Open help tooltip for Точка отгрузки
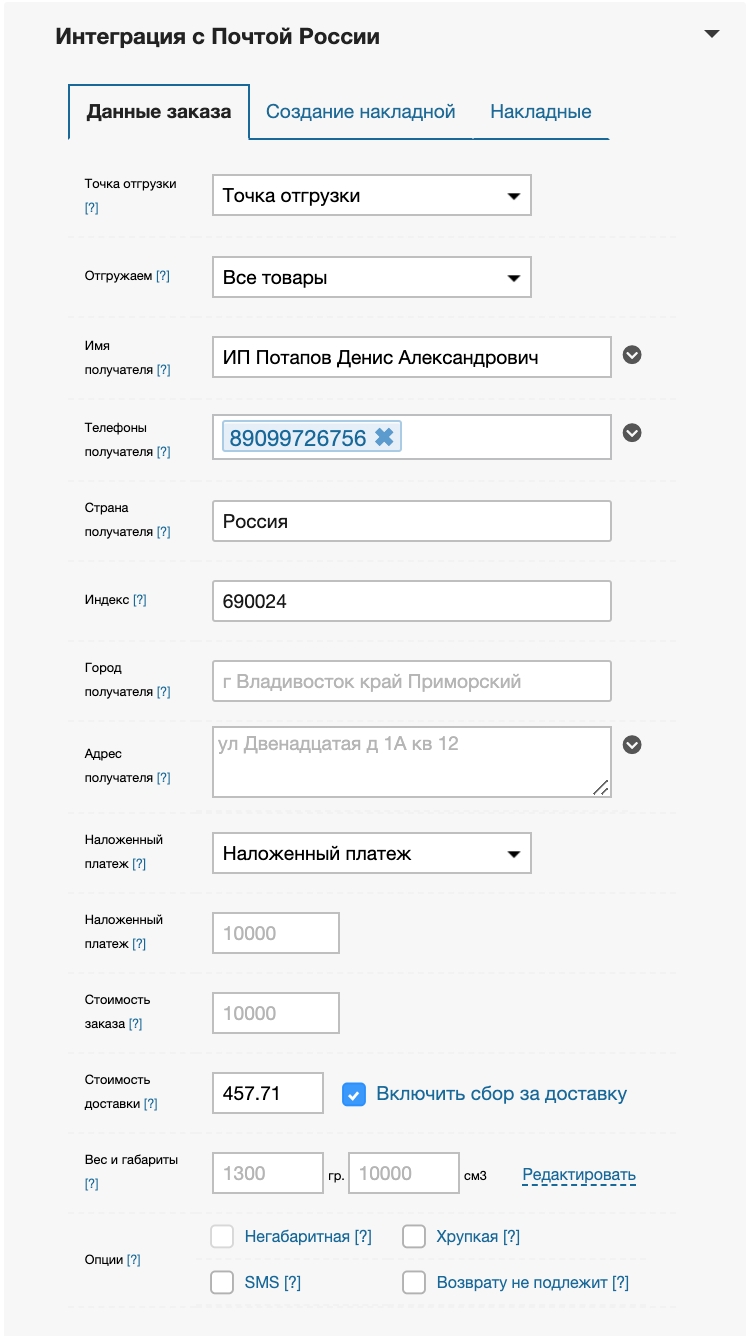The height and width of the screenshot is (1336, 750). [92, 208]
